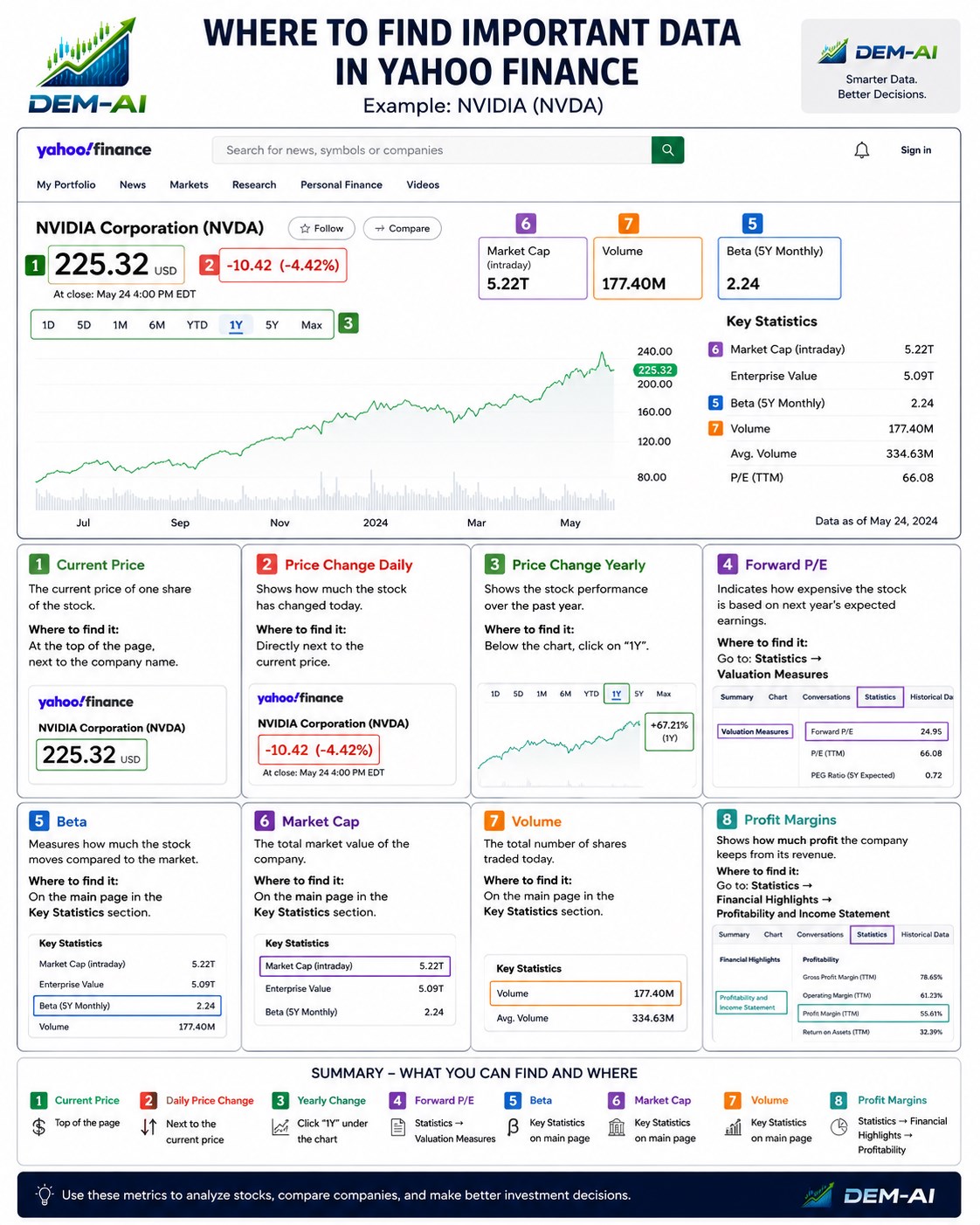Click the green 225.32 price tag on the main chart
Screen dimensions: 980x1225
coord(655,370)
